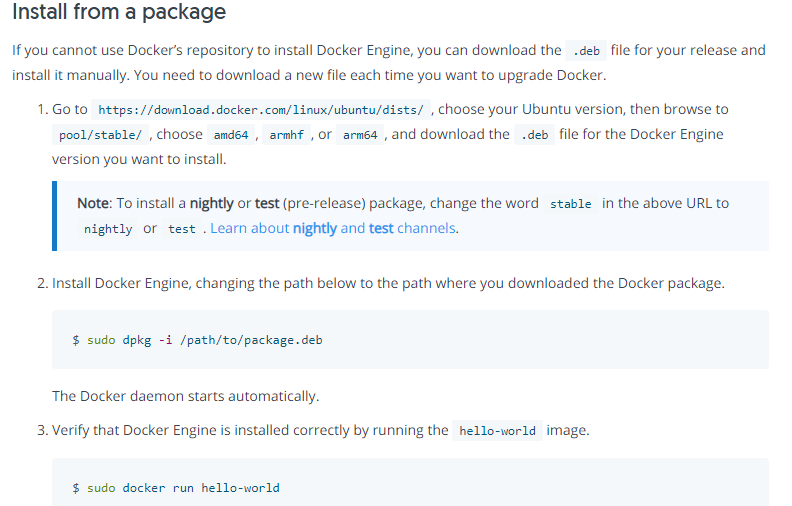792x506 pixels.
Task: Click the step 2 'Install Docker Engine' instruction text
Action: pyautogui.click(x=388, y=283)
